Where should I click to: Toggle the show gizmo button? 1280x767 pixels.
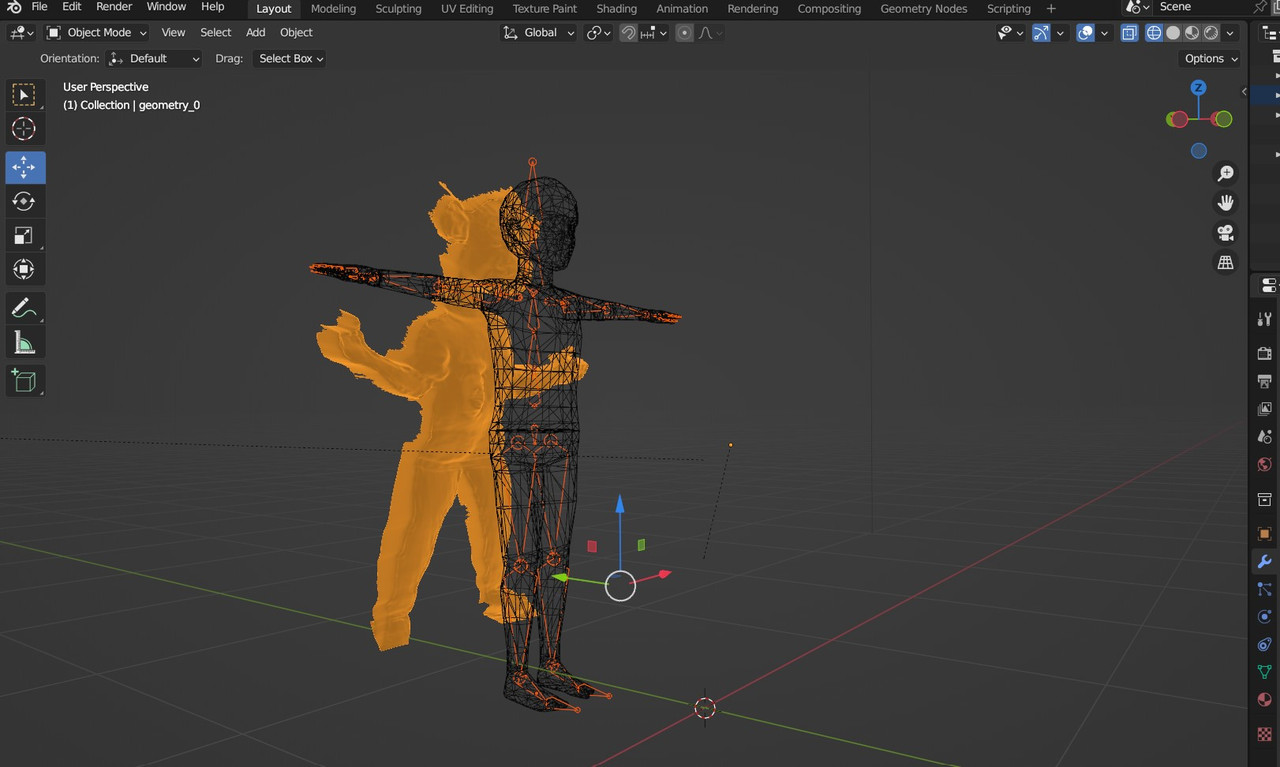(1041, 33)
